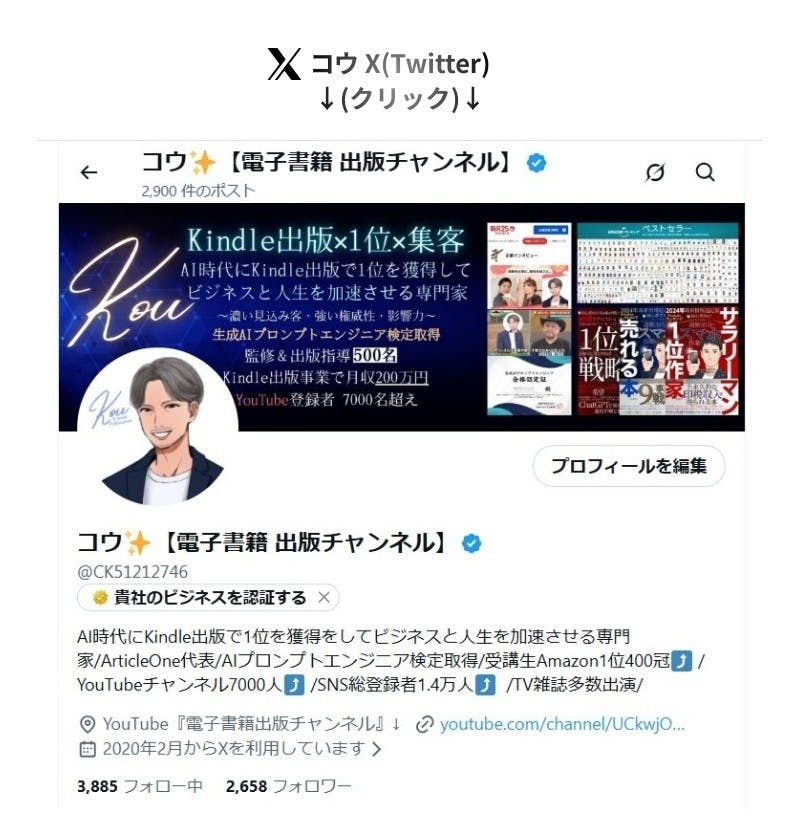Click the chain link icon beside URL
The height and width of the screenshot is (835, 800).
click(425, 724)
